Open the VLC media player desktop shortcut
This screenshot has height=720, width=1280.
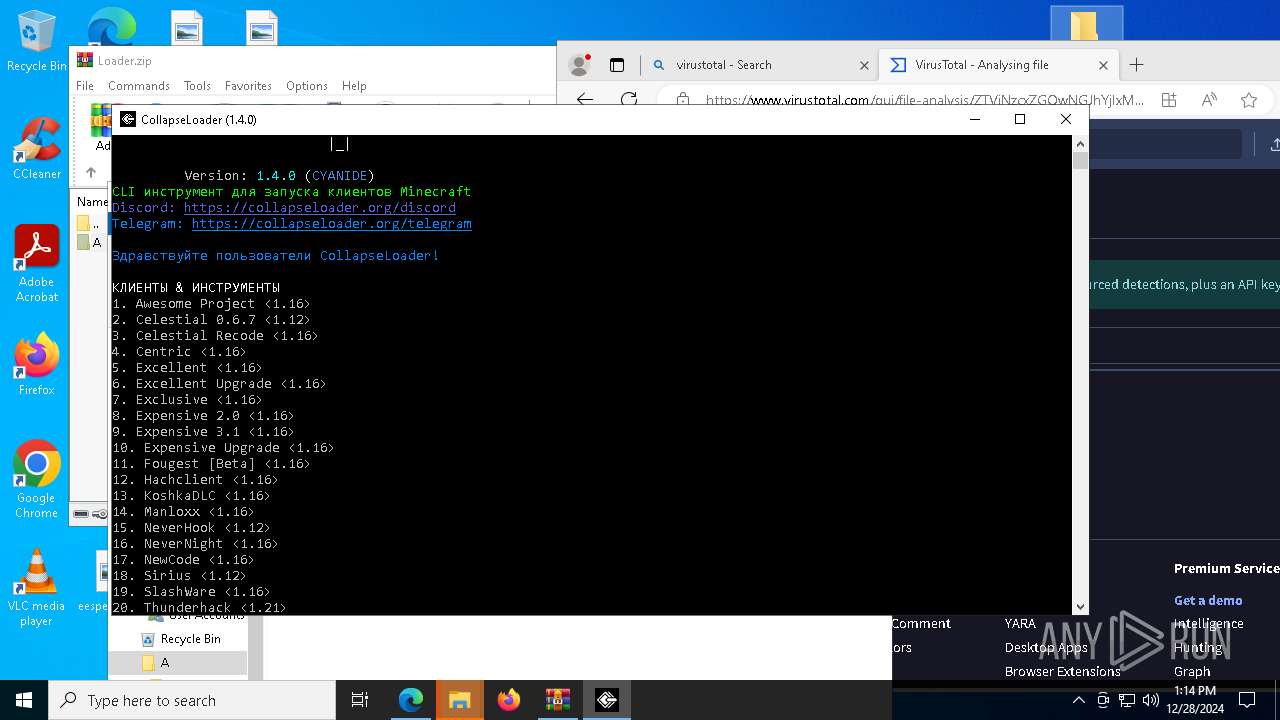[x=36, y=587]
